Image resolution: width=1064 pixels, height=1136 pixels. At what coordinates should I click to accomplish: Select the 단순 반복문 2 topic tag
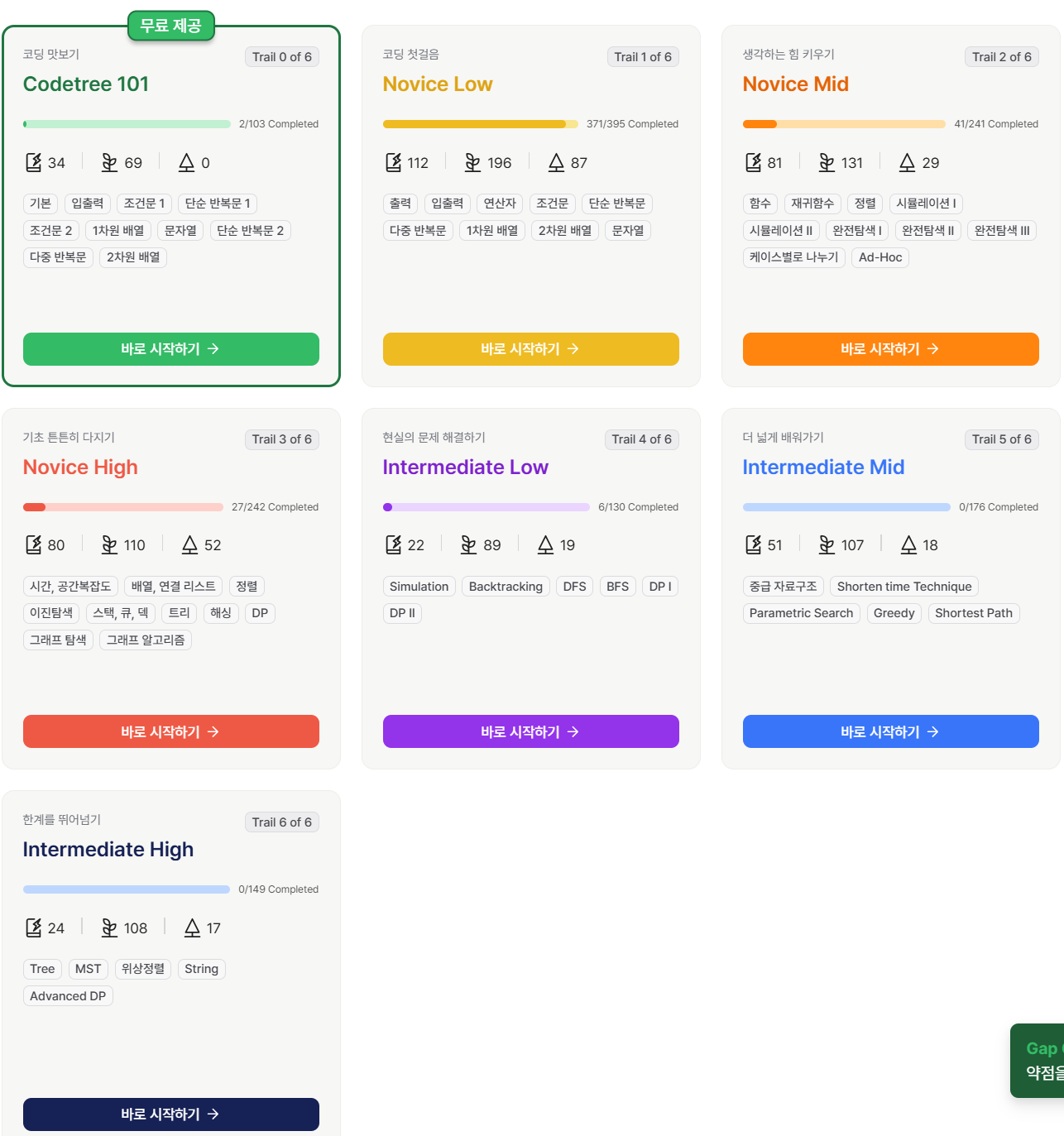click(250, 231)
